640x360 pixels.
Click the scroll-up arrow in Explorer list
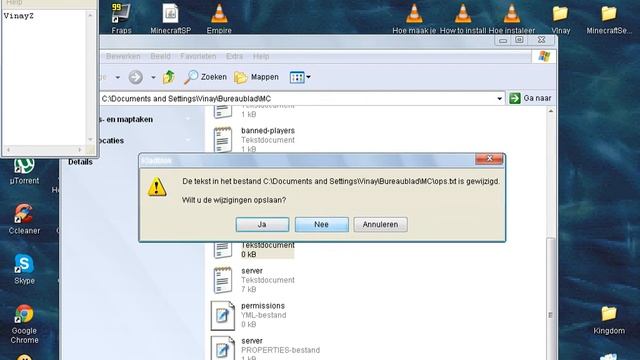[551, 111]
